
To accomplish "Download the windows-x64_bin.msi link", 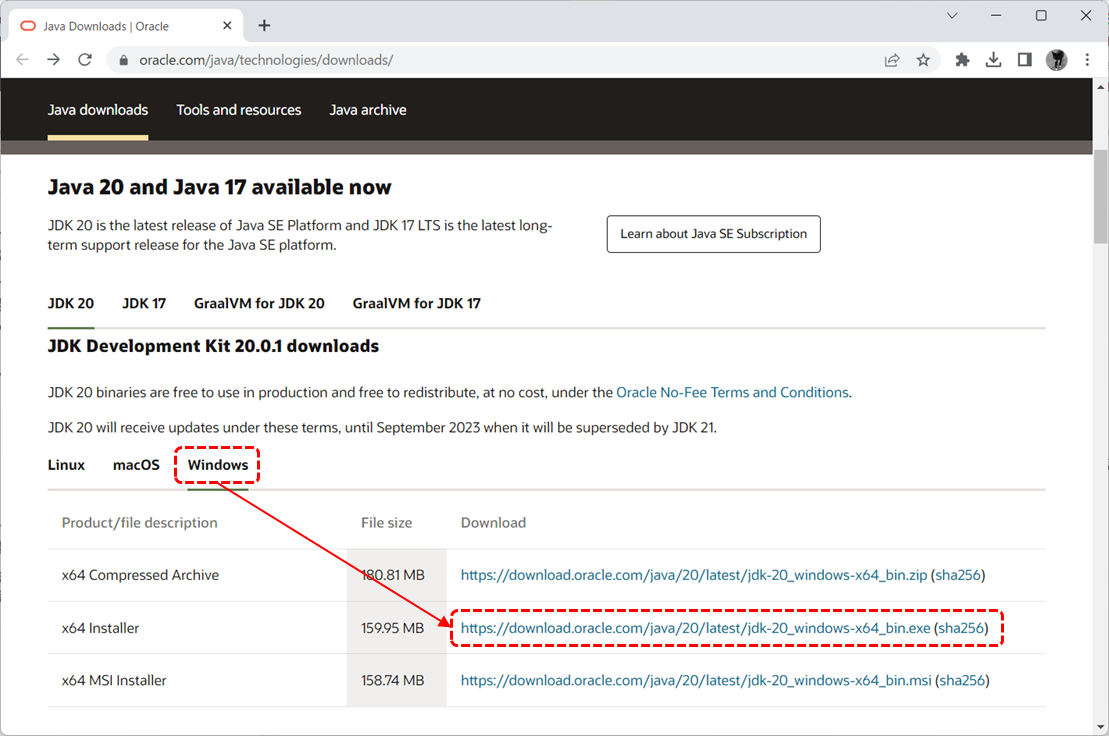I will tap(696, 680).
